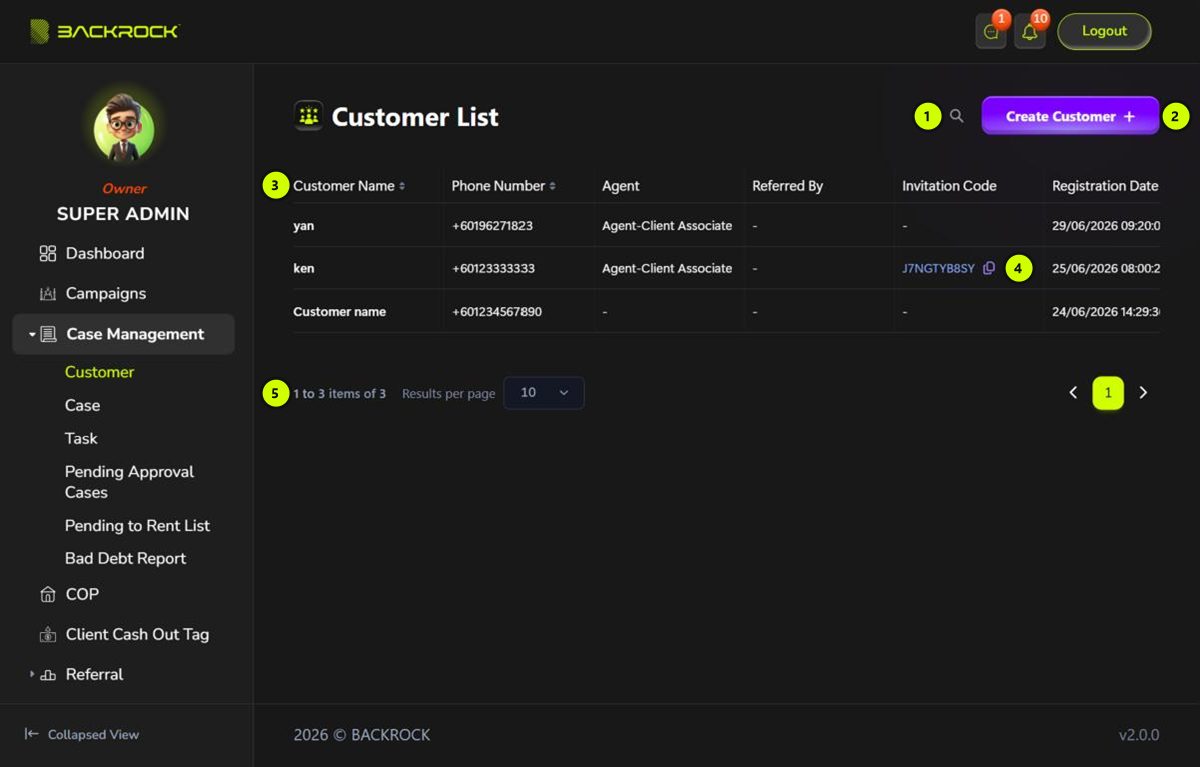Screen dimensions: 1200x767
Task: Open COP menu item
Action: click(x=82, y=594)
